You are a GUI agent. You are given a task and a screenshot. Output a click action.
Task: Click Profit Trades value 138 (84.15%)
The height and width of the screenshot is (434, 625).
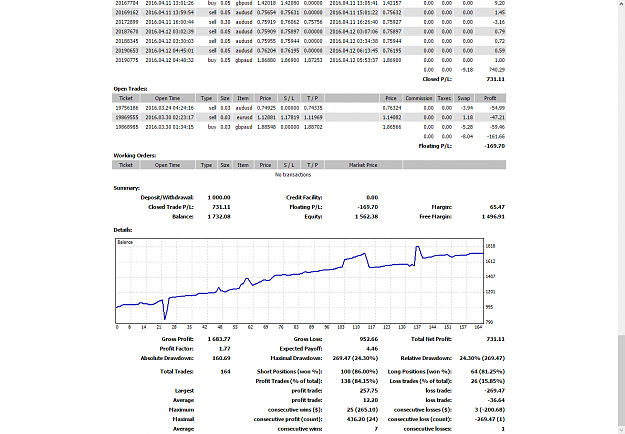359,381
